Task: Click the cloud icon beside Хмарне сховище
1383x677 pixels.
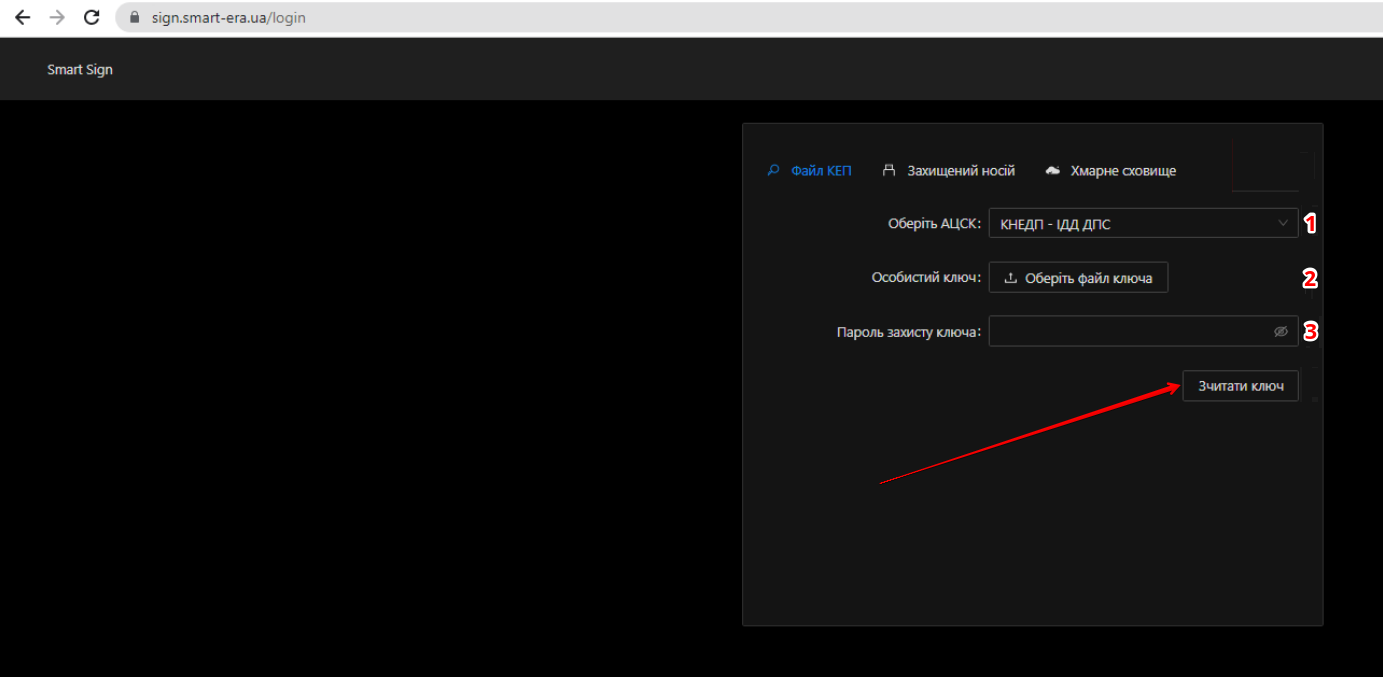Action: coord(1052,171)
